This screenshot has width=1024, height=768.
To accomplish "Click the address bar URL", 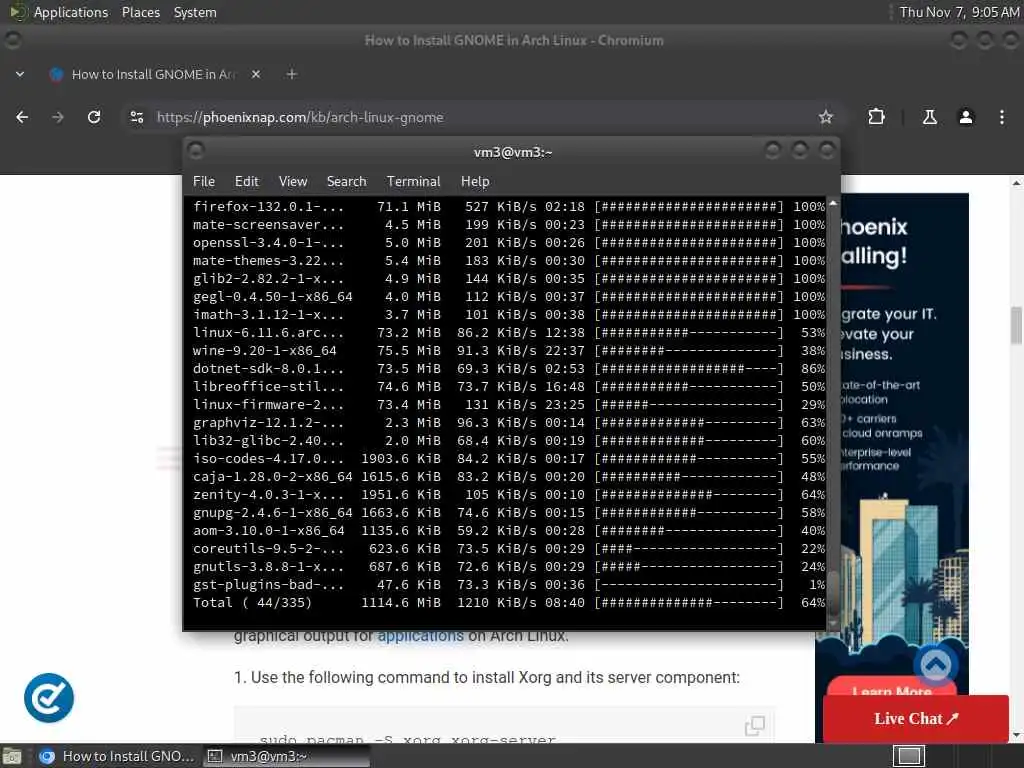I will point(300,118).
